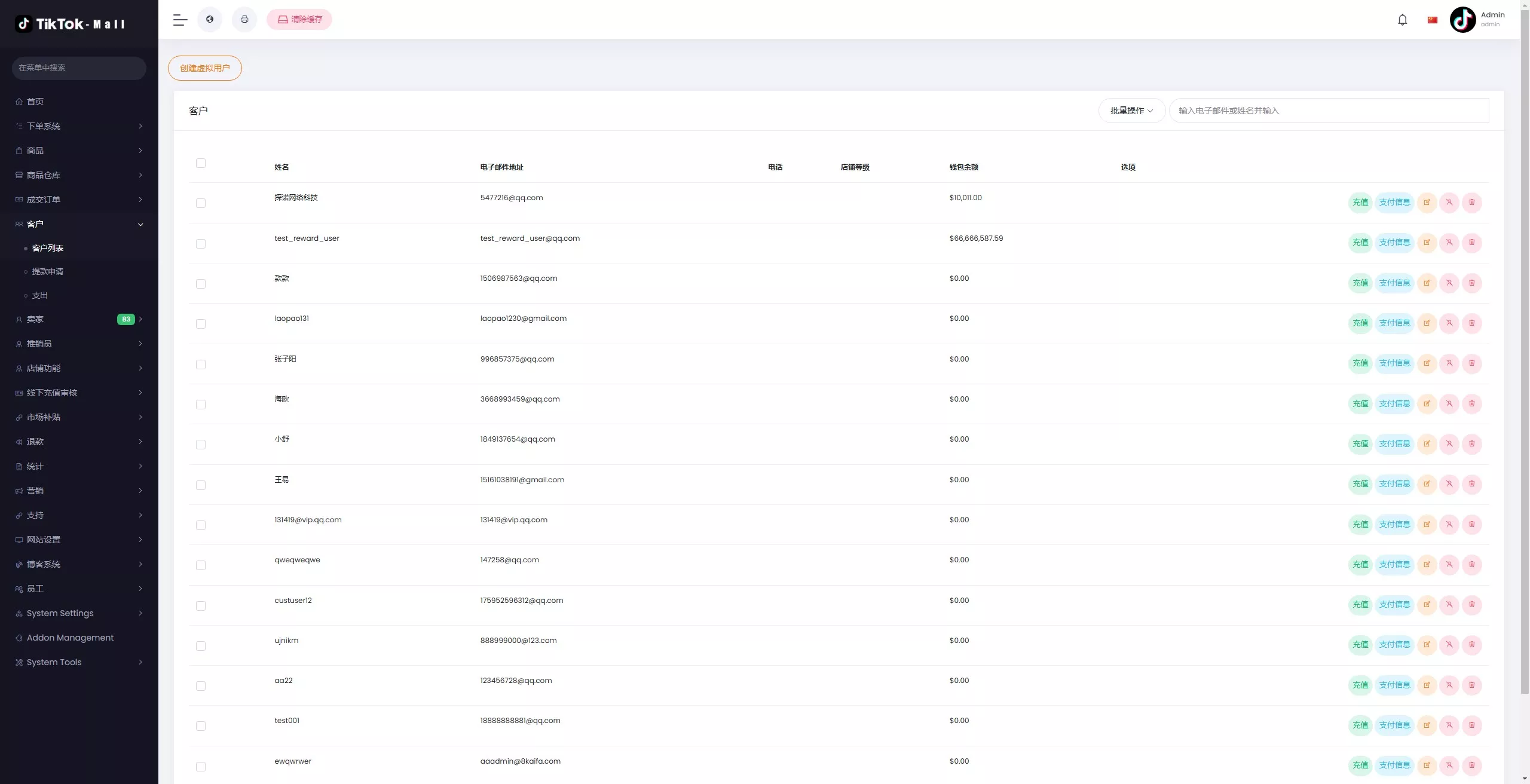The image size is (1530, 784).
Task: Open the 批量操作 bulk actions dropdown
Action: 1131,111
